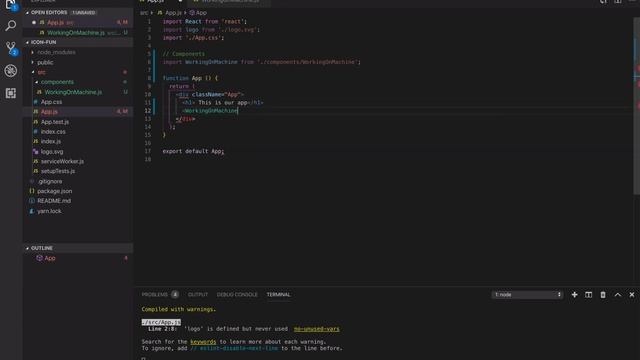Open .gitignore file
Image resolution: width=640 pixels, height=360 pixels.
pyautogui.click(x=50, y=182)
